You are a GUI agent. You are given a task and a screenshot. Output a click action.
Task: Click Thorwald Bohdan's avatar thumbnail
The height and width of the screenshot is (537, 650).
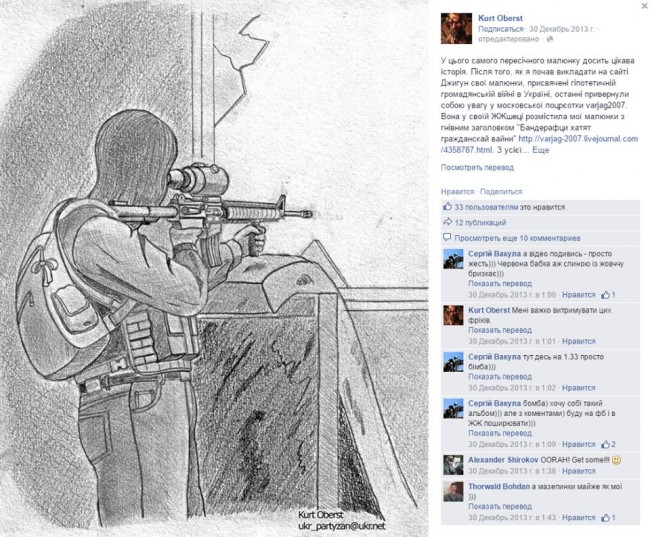453,492
